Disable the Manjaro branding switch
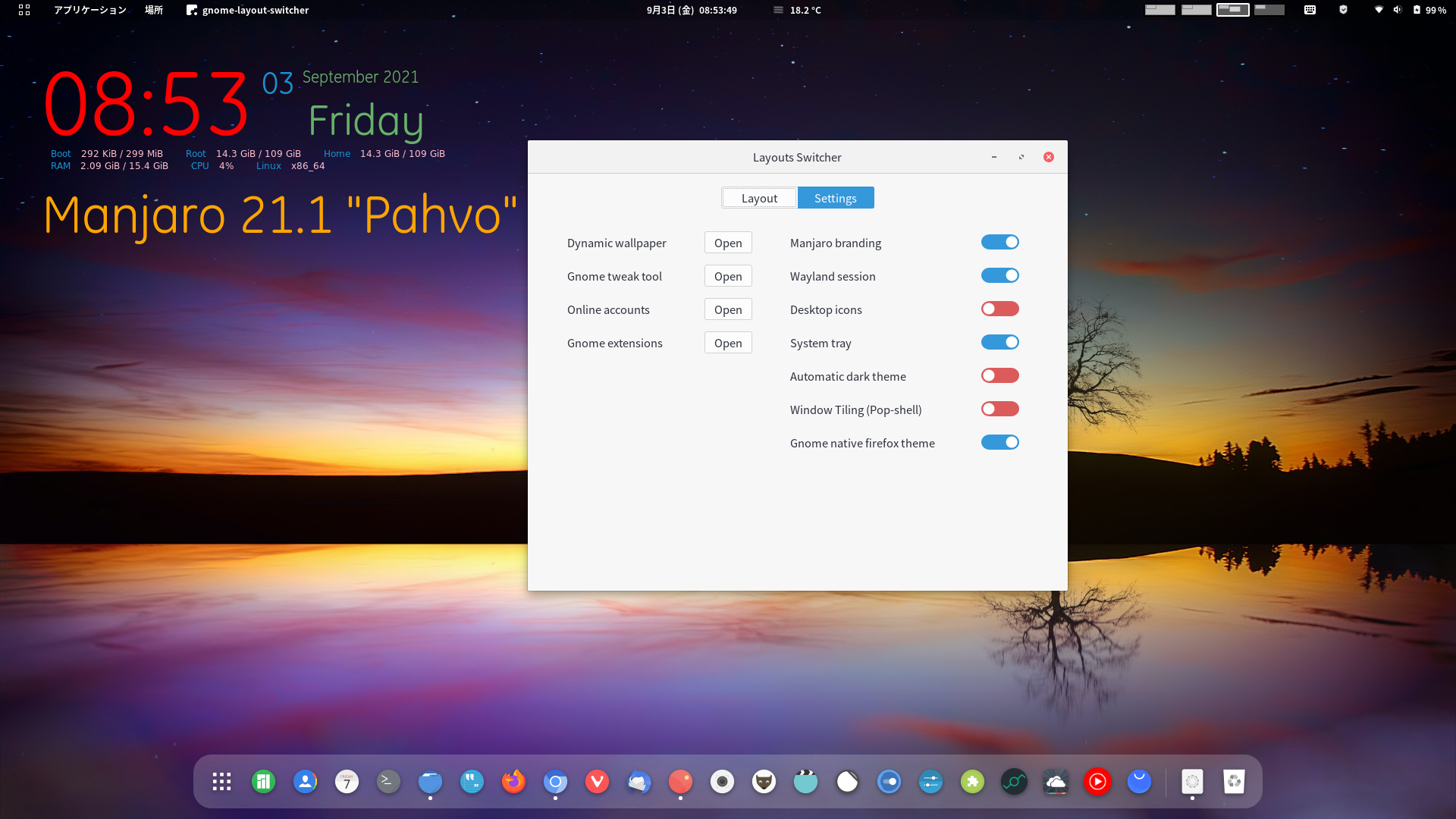The image size is (1456, 819). [999, 243]
